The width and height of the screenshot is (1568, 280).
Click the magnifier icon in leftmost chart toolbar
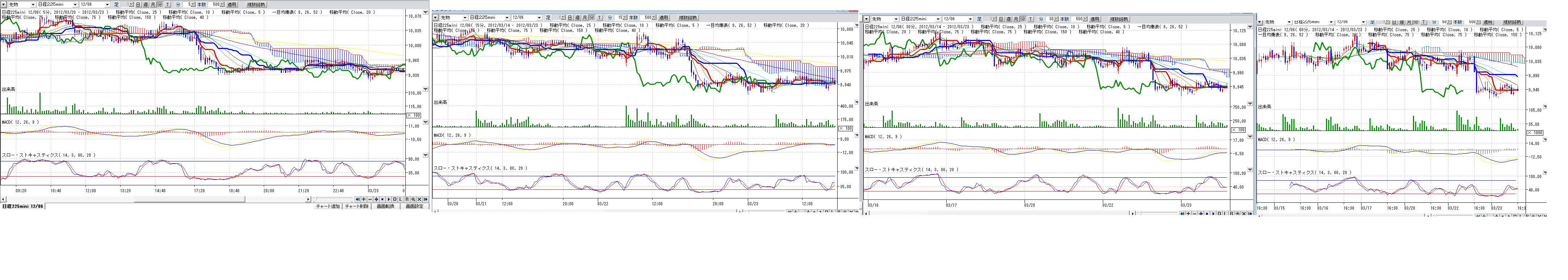[x=413, y=199]
